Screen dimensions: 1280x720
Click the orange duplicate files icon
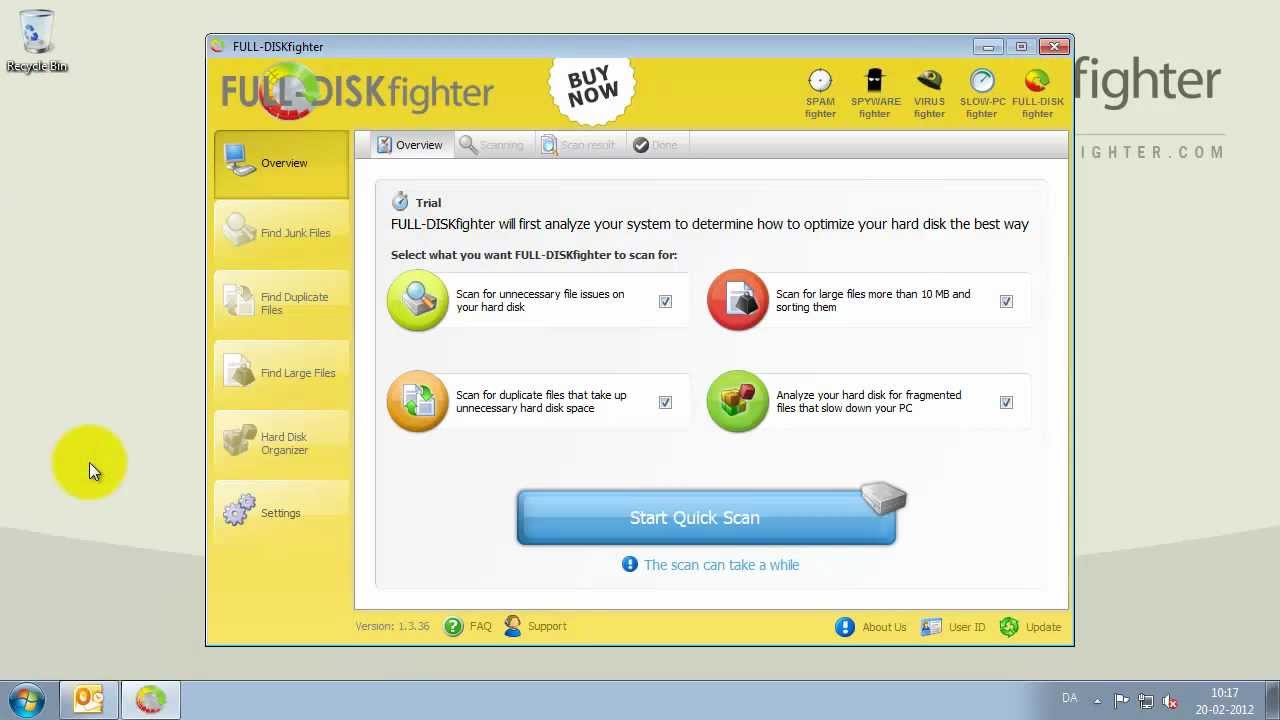(418, 401)
